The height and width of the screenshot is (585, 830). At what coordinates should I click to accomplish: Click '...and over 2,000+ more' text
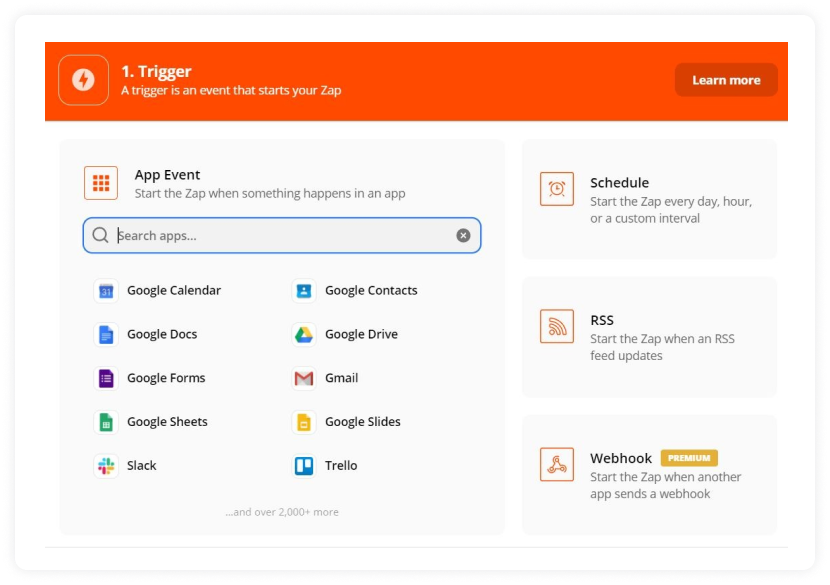pos(282,512)
